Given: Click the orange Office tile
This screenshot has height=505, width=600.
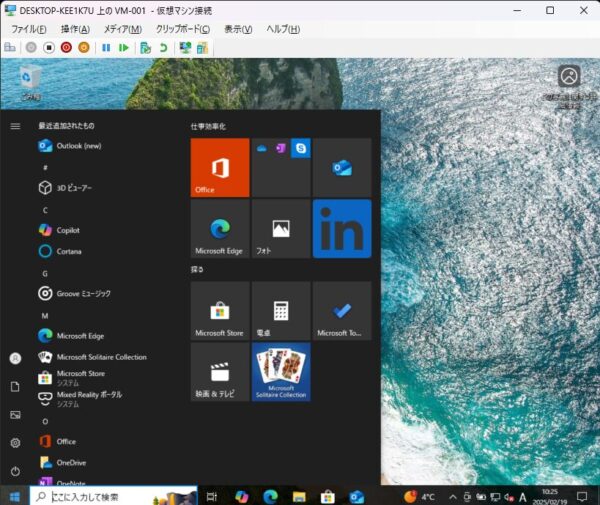Looking at the screenshot, I should click(220, 168).
